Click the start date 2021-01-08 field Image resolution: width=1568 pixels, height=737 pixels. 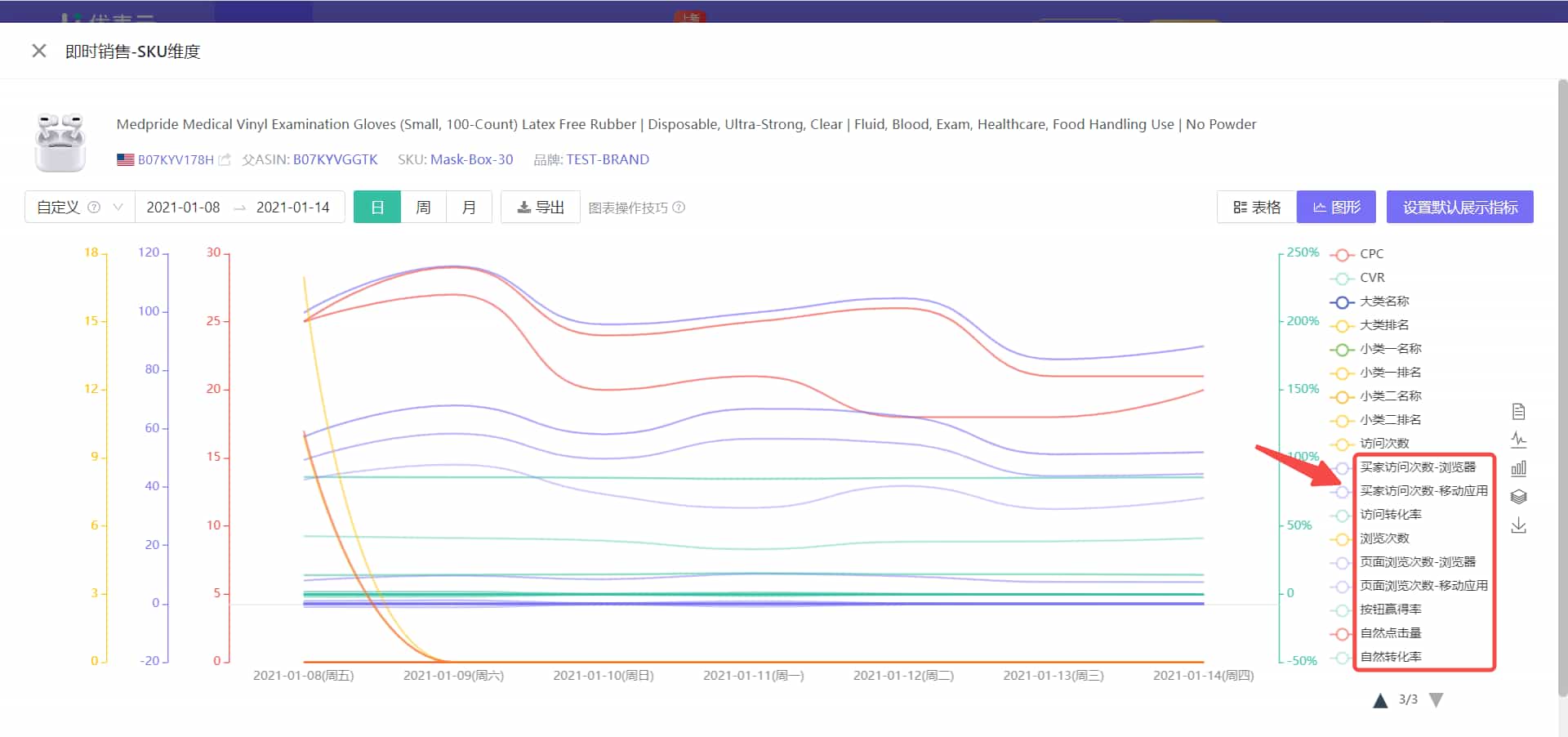pos(184,208)
